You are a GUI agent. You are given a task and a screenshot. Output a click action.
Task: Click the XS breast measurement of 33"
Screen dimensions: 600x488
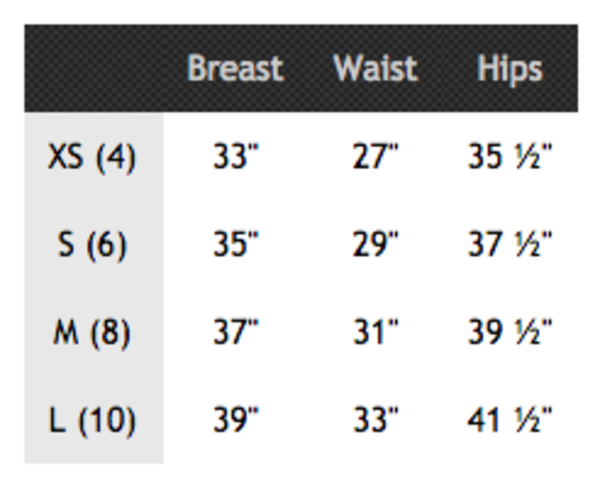(236, 157)
